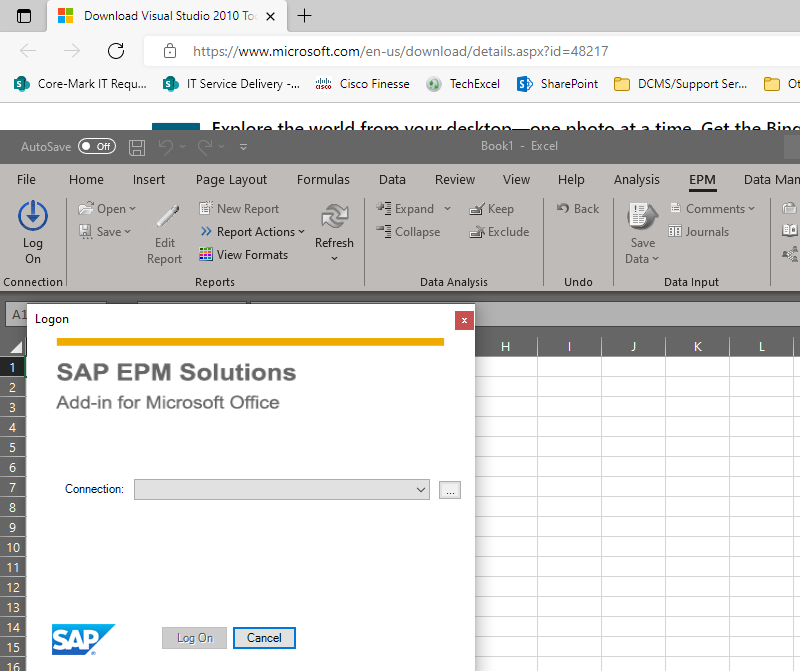
Task: Open the browser tab actions menu icon
Action: click(23, 16)
